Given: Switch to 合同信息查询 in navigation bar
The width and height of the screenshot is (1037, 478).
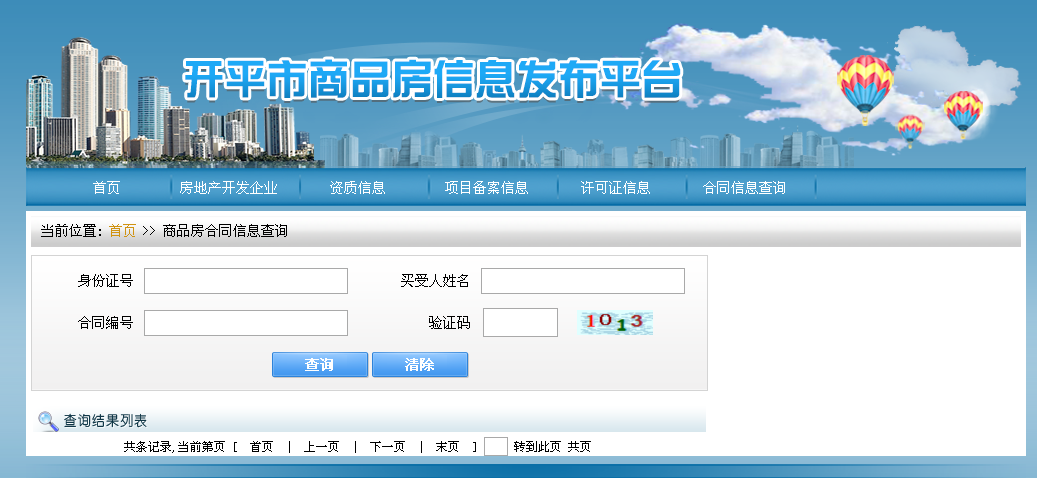Looking at the screenshot, I should [744, 188].
